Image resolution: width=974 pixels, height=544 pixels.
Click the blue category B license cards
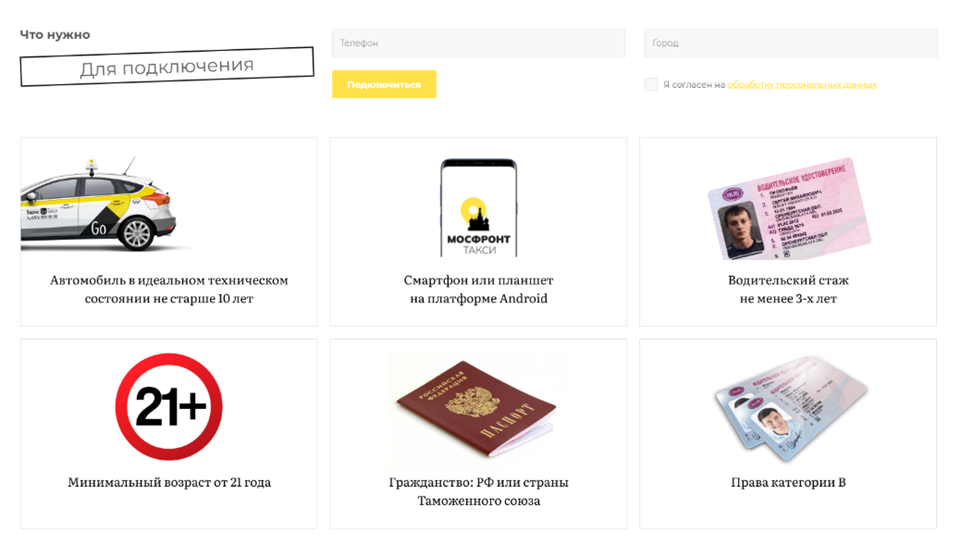pos(790,409)
